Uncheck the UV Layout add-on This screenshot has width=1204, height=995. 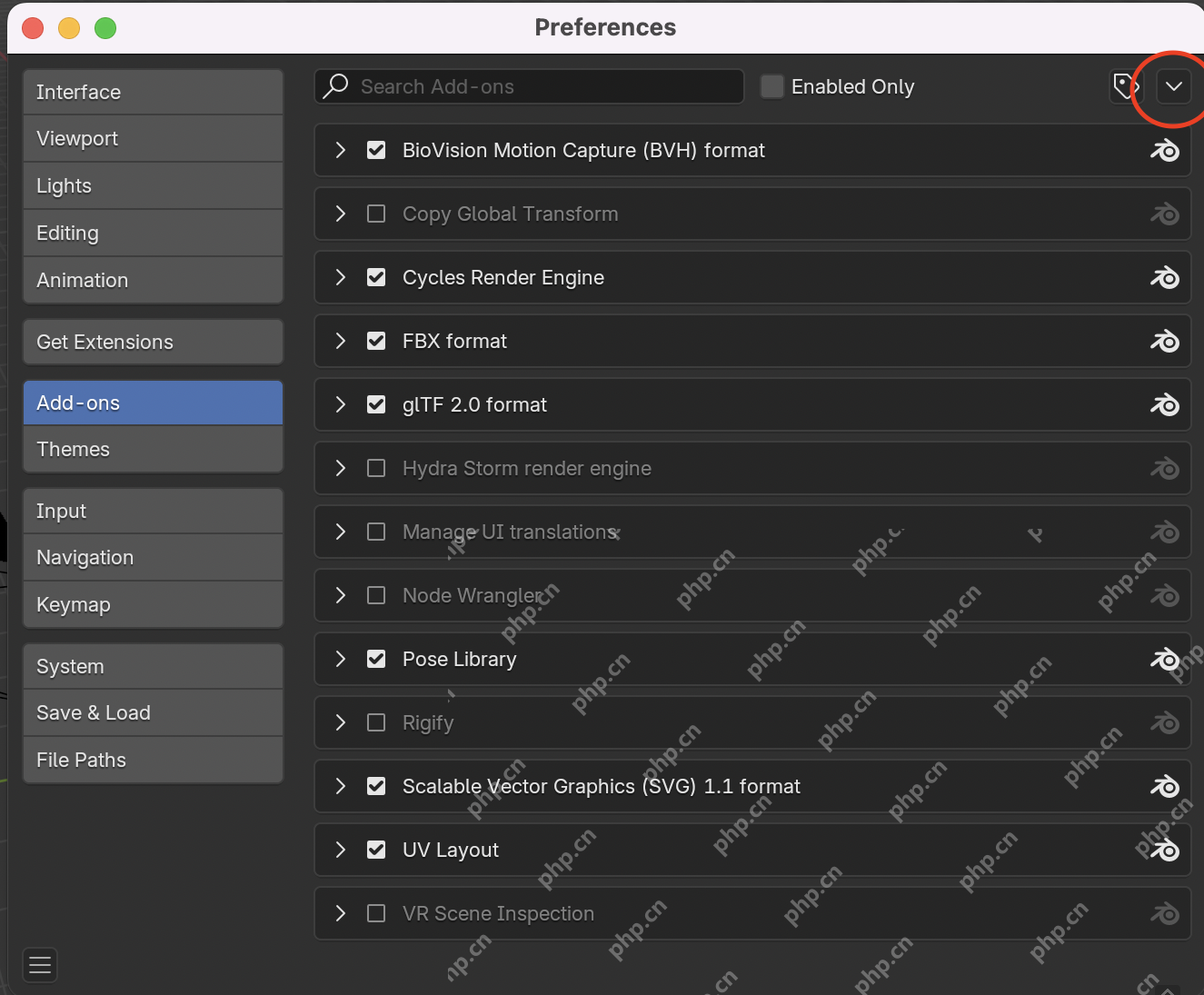pos(376,850)
